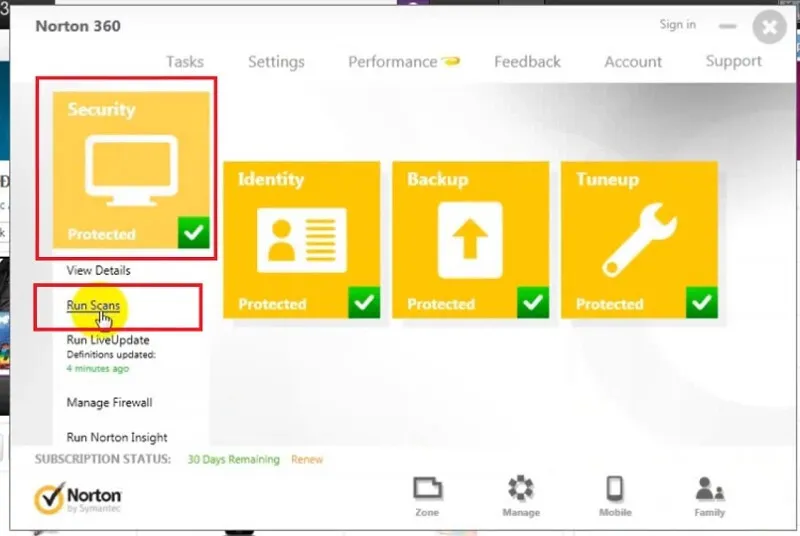Open the Tuneup wrench tile

639,240
